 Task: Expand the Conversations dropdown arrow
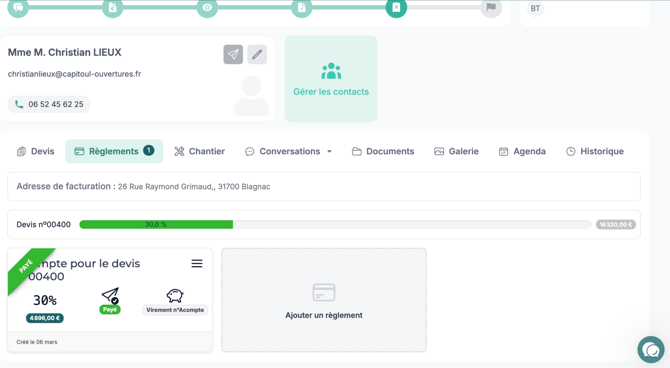[329, 151]
